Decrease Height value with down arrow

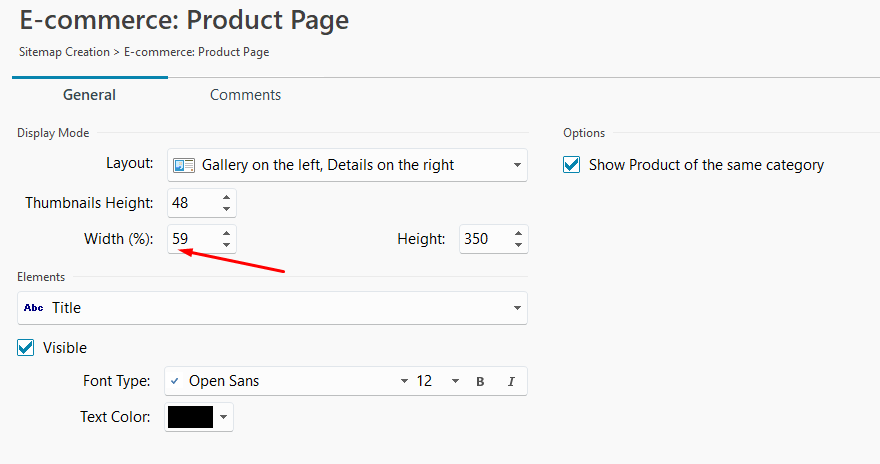pos(518,245)
